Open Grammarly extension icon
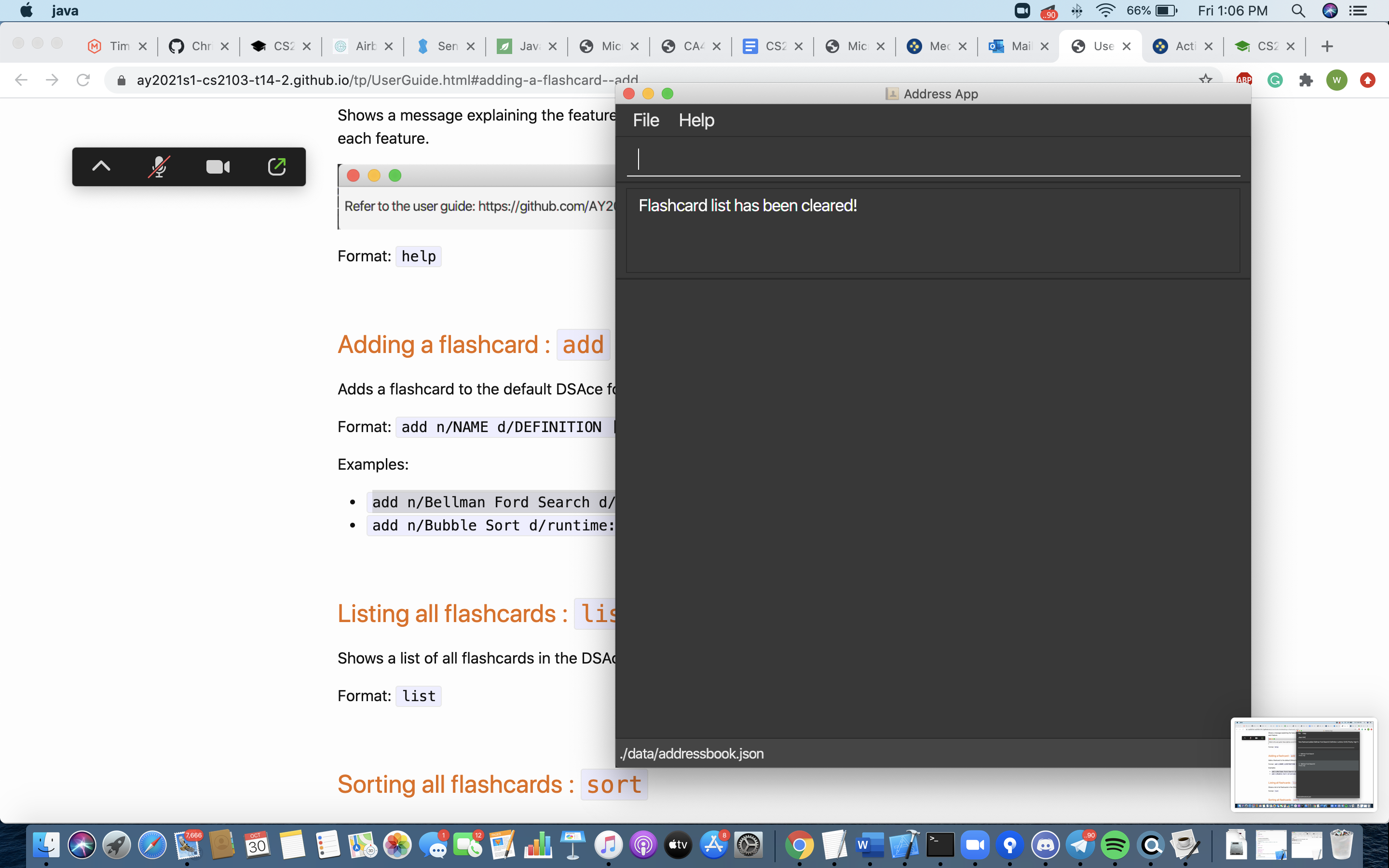 click(1275, 80)
